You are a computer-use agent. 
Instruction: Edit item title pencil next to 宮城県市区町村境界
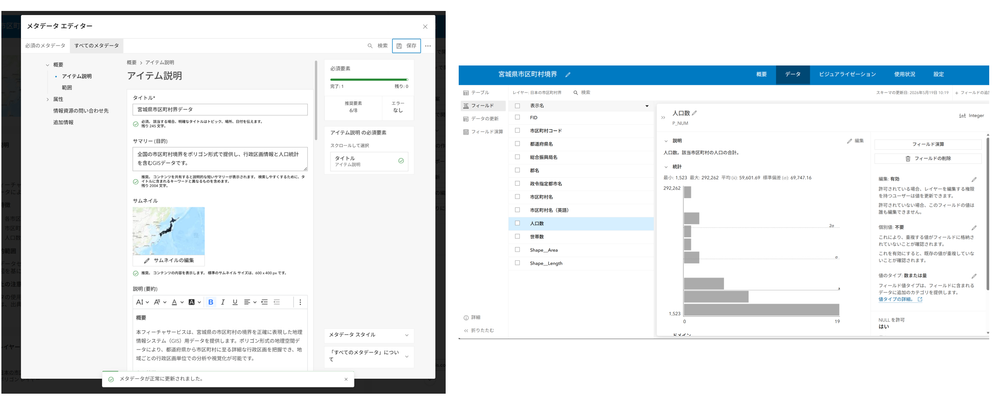click(568, 75)
